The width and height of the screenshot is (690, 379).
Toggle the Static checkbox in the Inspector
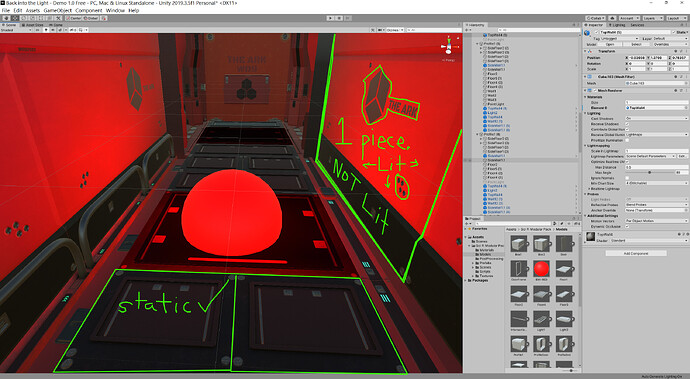tap(674, 32)
